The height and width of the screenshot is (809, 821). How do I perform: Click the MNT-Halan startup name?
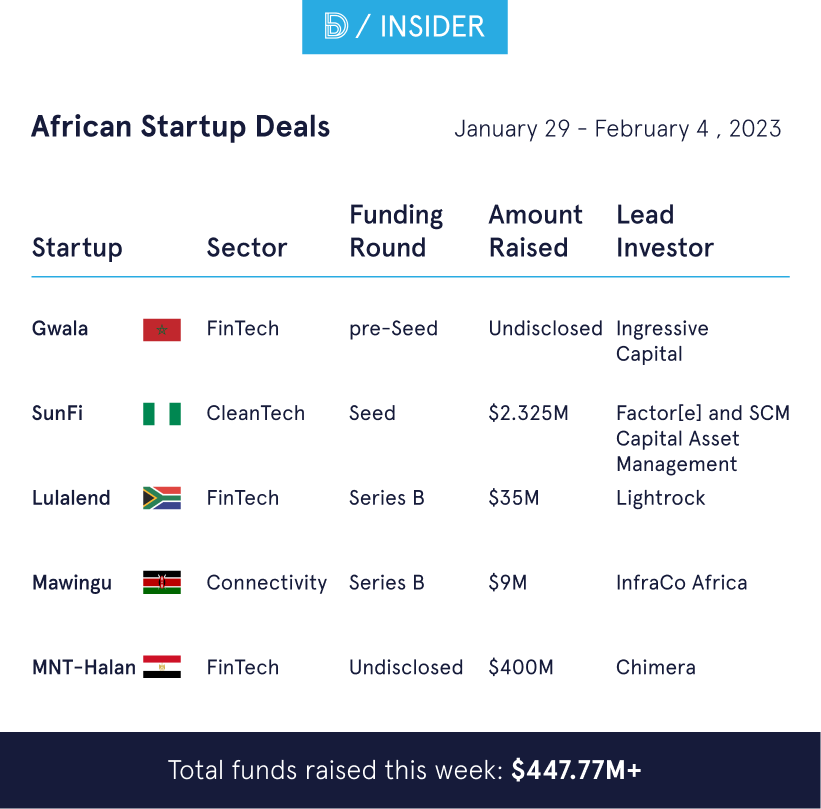pos(83,667)
